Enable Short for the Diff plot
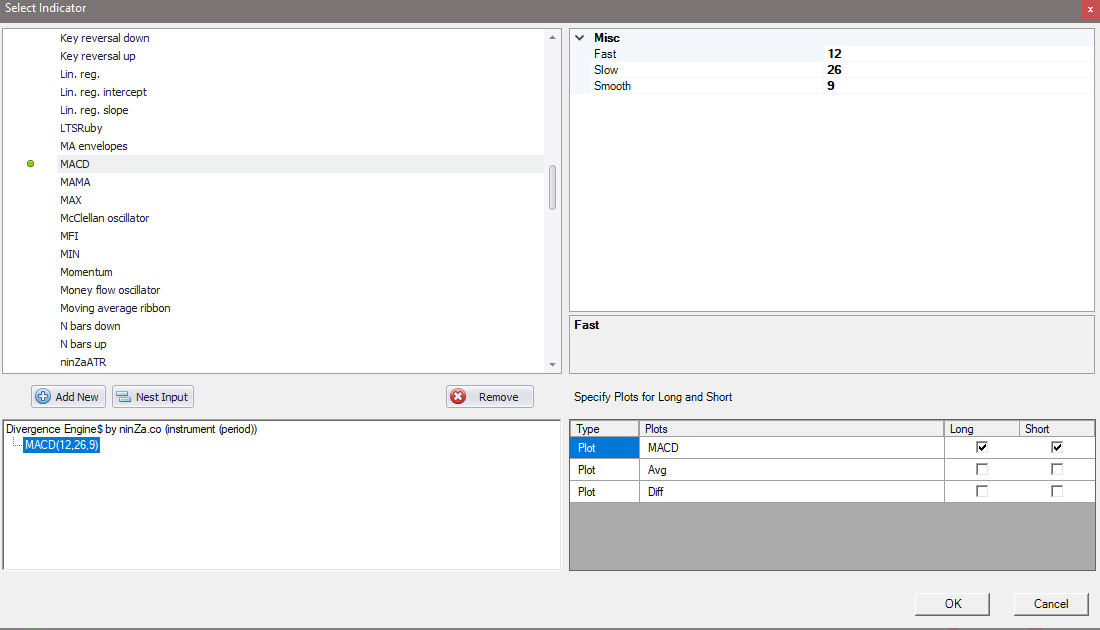1100x630 pixels. 1057,491
